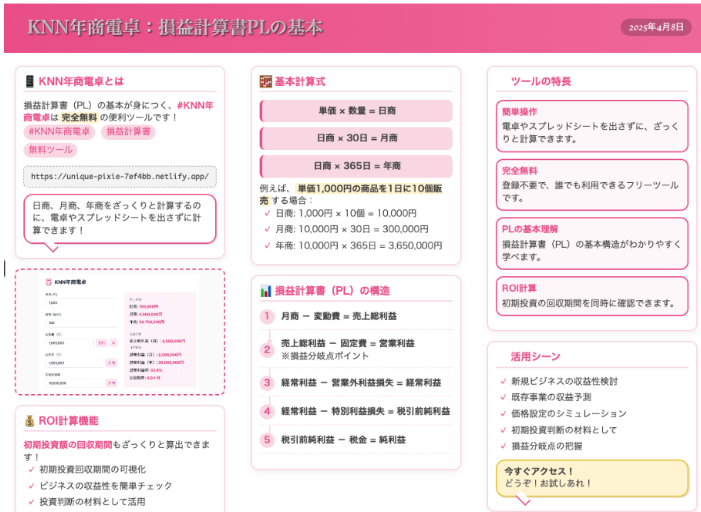Click the phone icon beside KNN年商電卓とは
This screenshot has width=701, height=512.
tap(29, 81)
